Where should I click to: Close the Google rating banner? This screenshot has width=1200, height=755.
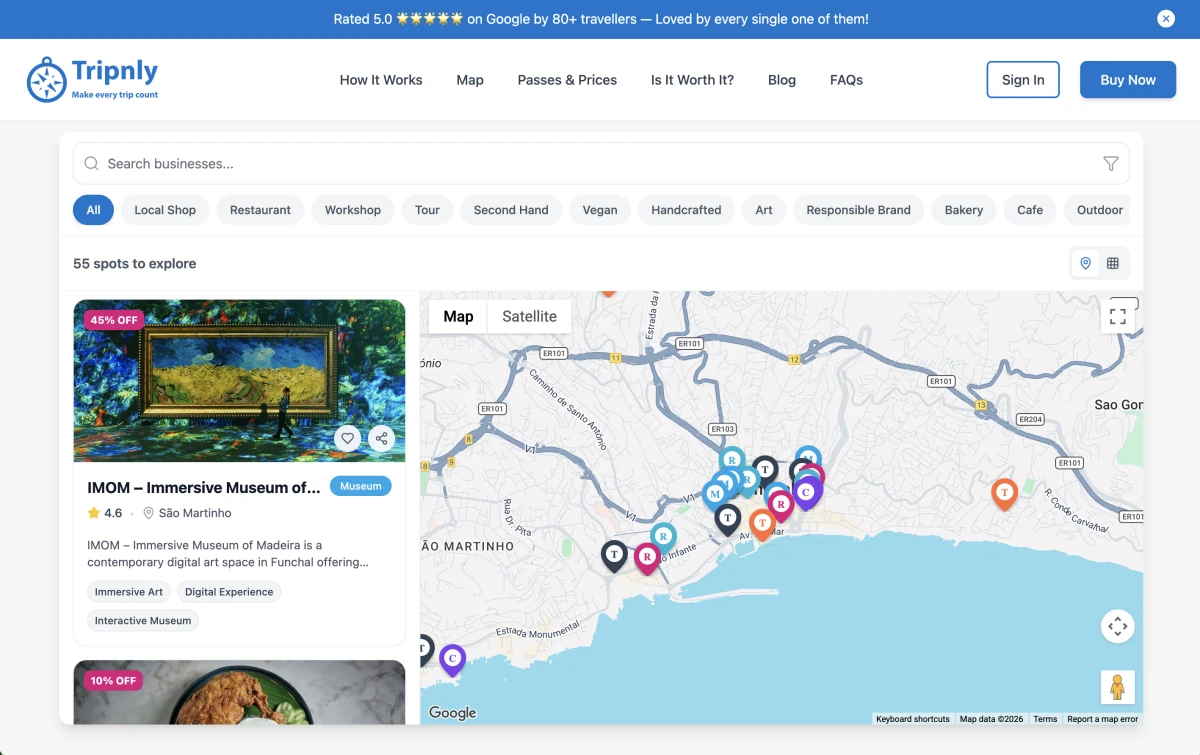point(1166,19)
